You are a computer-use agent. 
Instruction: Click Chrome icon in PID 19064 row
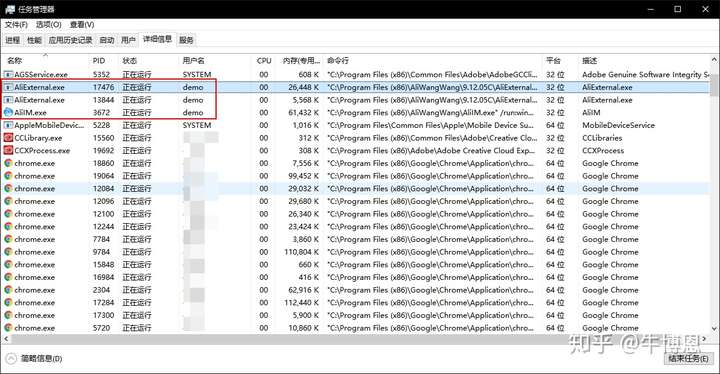pos(8,176)
